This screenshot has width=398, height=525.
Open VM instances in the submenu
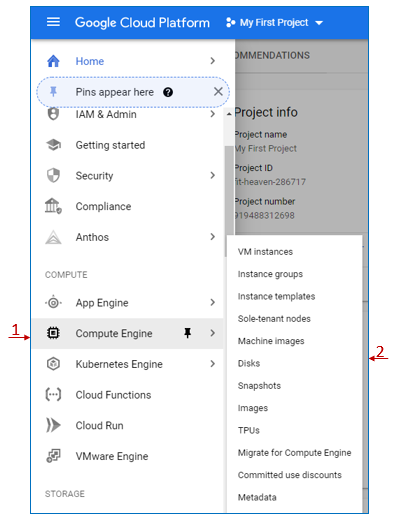click(265, 252)
